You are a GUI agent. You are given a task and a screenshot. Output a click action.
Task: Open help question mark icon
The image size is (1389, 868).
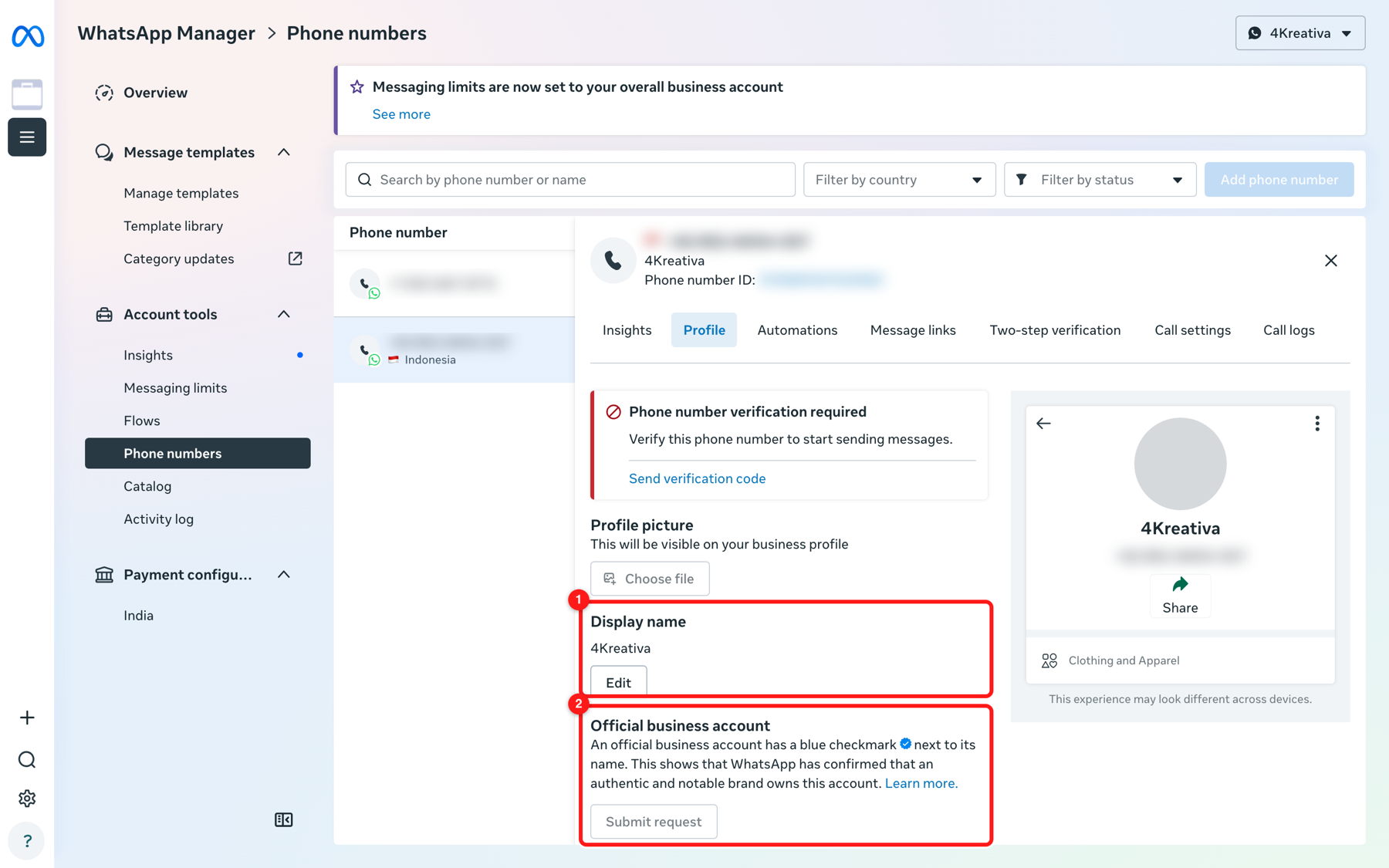(x=27, y=840)
